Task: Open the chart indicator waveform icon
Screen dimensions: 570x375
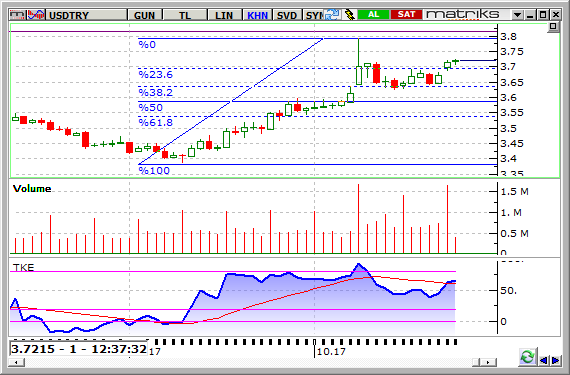Action: 36,15
